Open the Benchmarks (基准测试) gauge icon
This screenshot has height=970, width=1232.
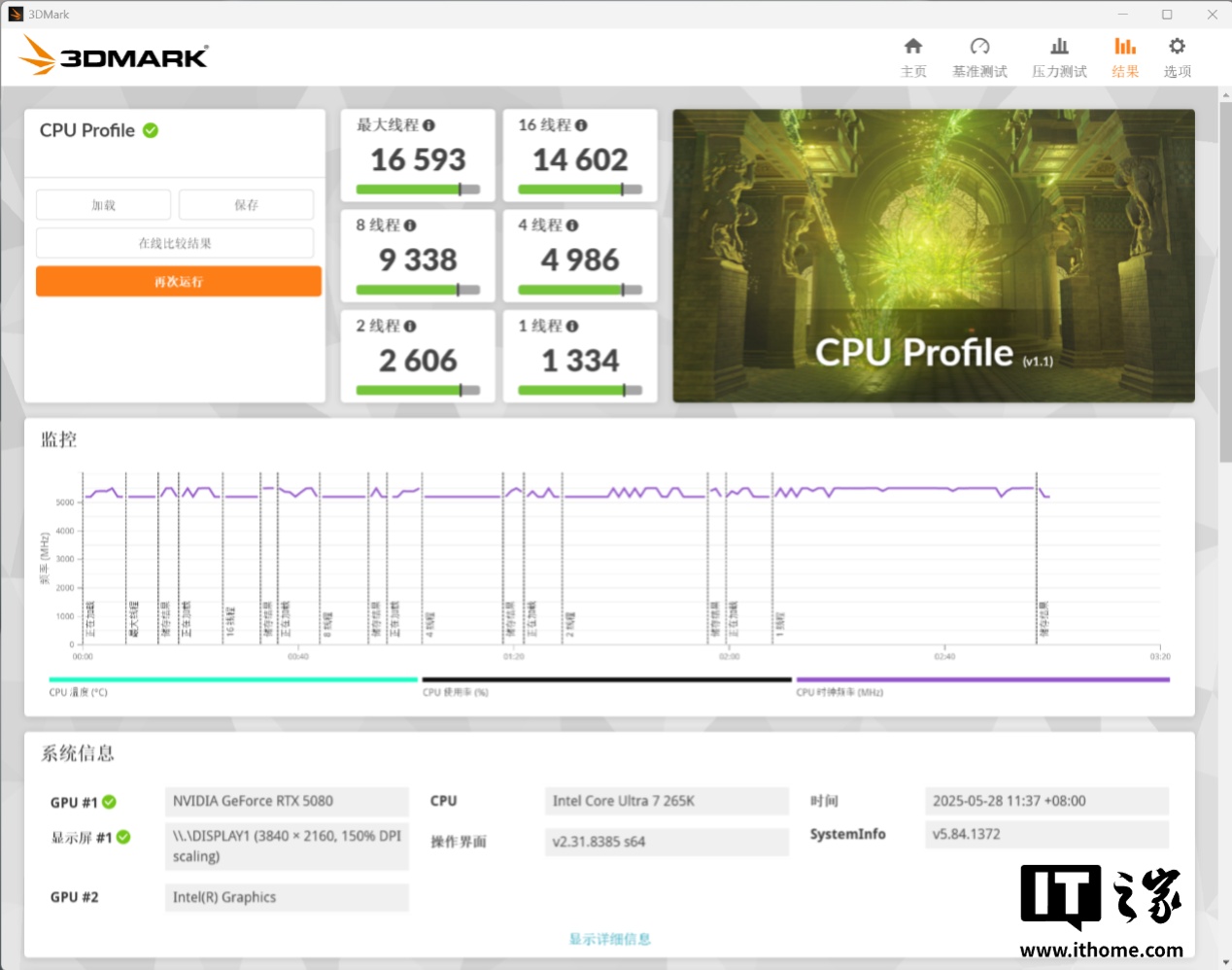(x=979, y=47)
